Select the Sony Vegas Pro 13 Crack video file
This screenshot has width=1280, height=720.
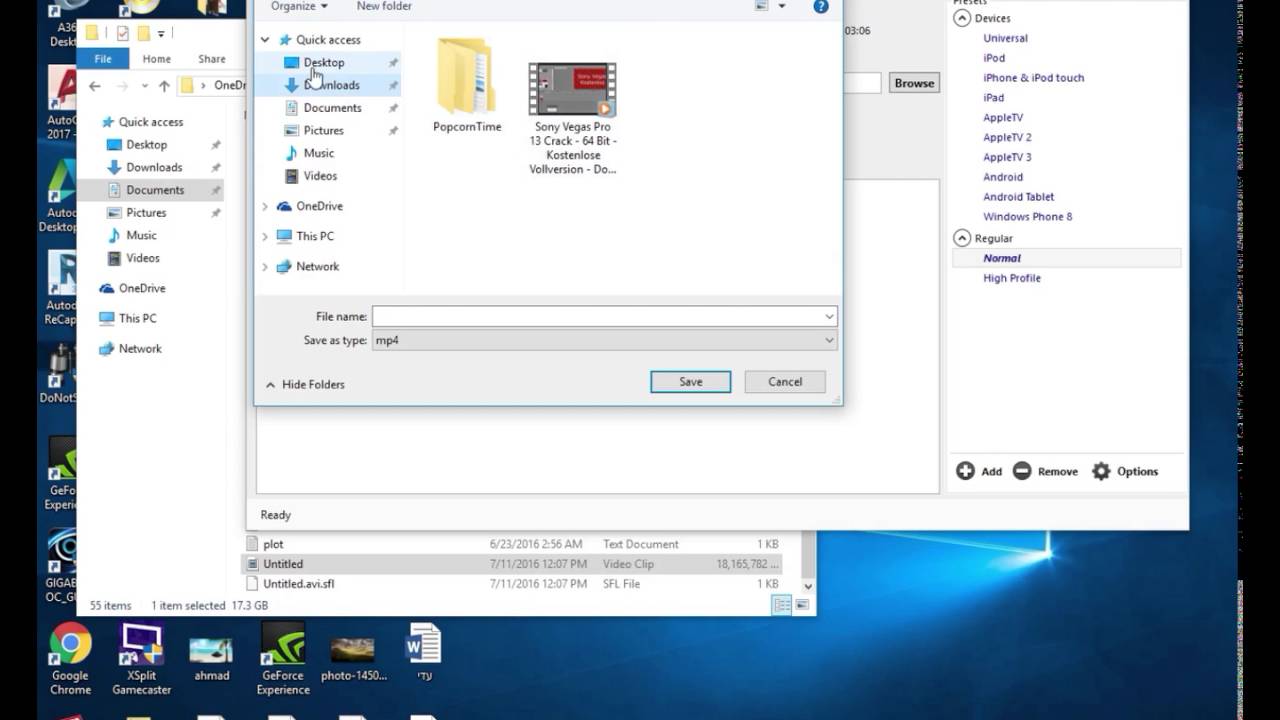pyautogui.click(x=572, y=118)
